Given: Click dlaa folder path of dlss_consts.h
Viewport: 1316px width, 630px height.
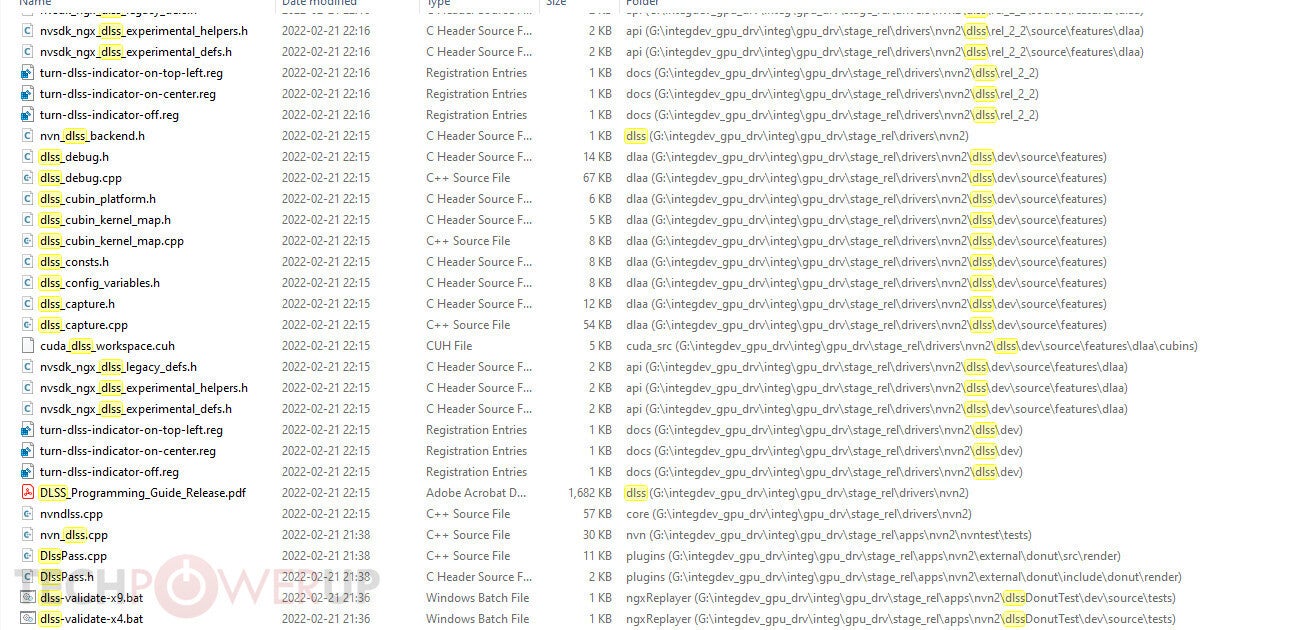Looking at the screenshot, I should click(866, 262).
